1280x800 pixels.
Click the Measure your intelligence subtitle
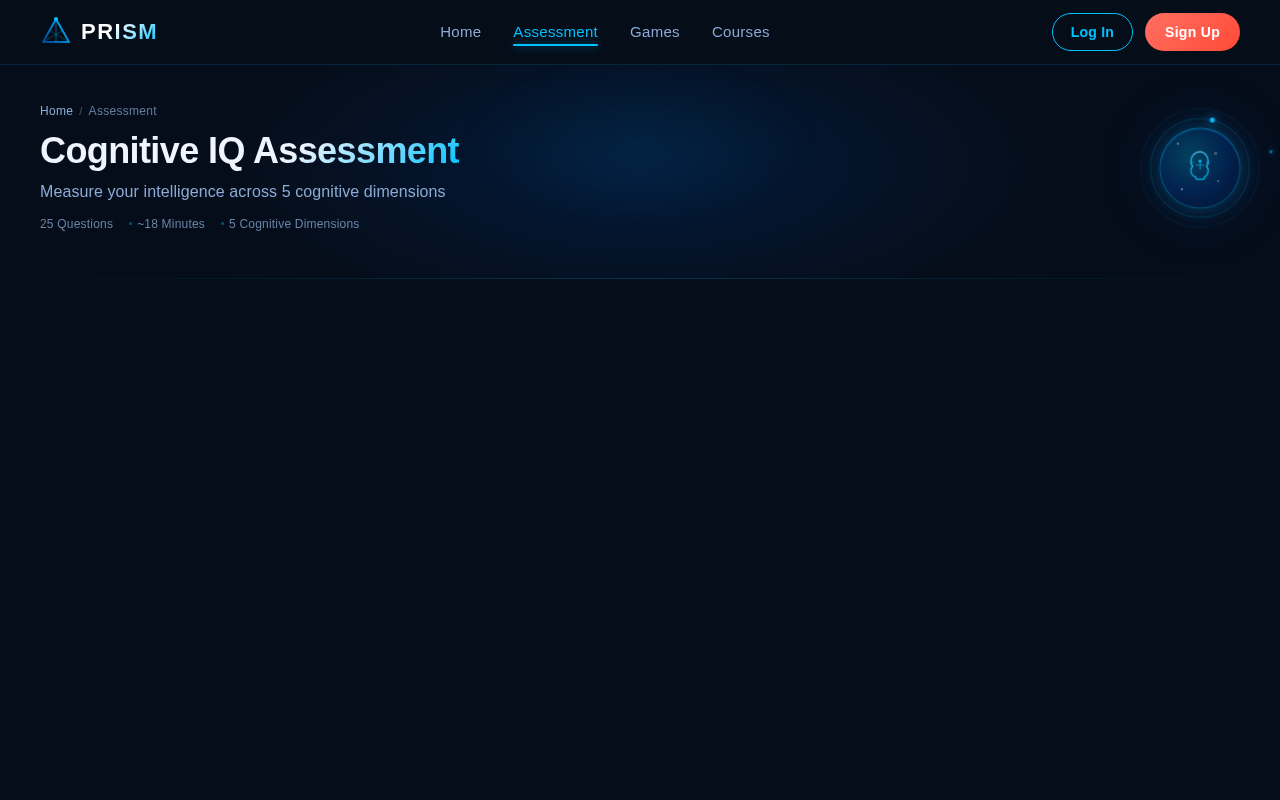(242, 191)
